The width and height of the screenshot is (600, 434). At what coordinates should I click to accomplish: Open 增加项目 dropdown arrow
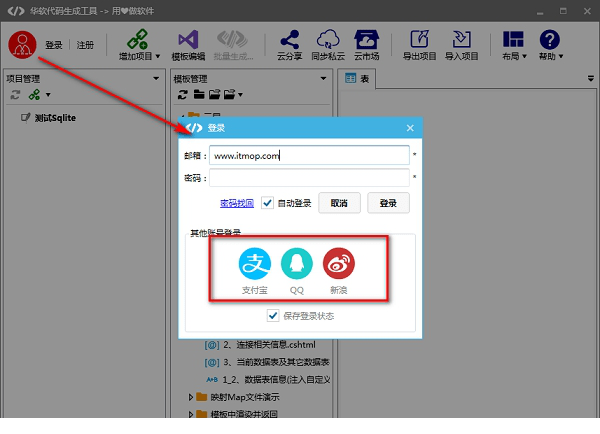click(158, 56)
